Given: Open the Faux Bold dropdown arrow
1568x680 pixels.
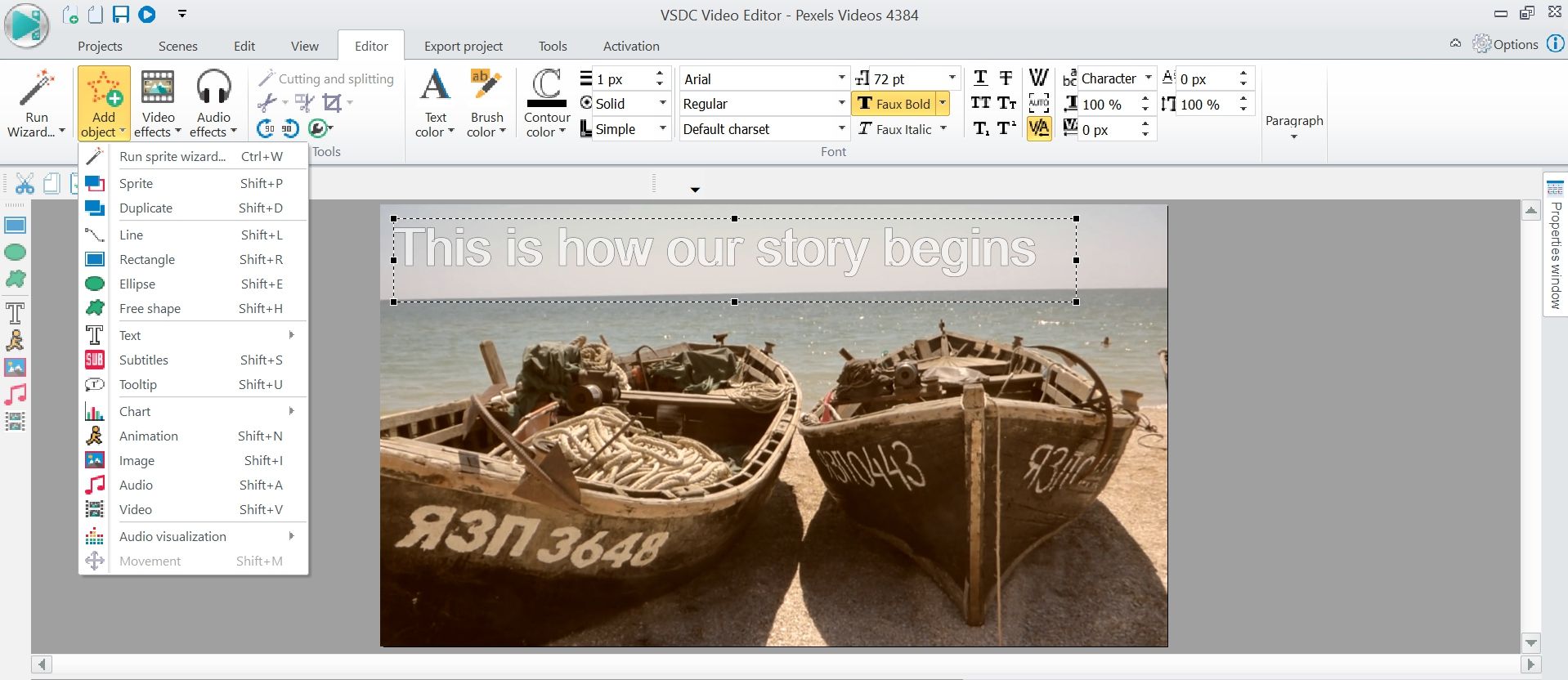Looking at the screenshot, I should coord(943,104).
